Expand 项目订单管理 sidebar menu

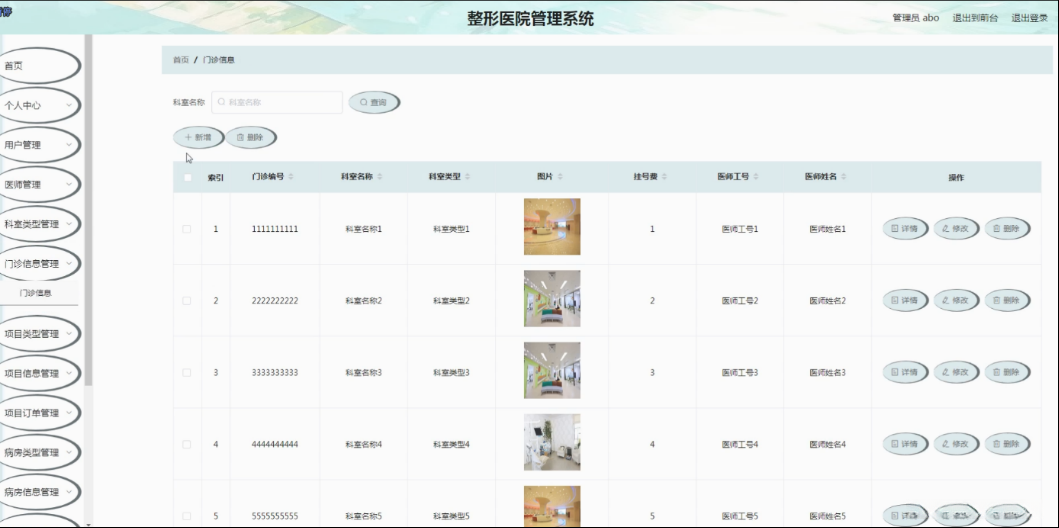(39, 413)
